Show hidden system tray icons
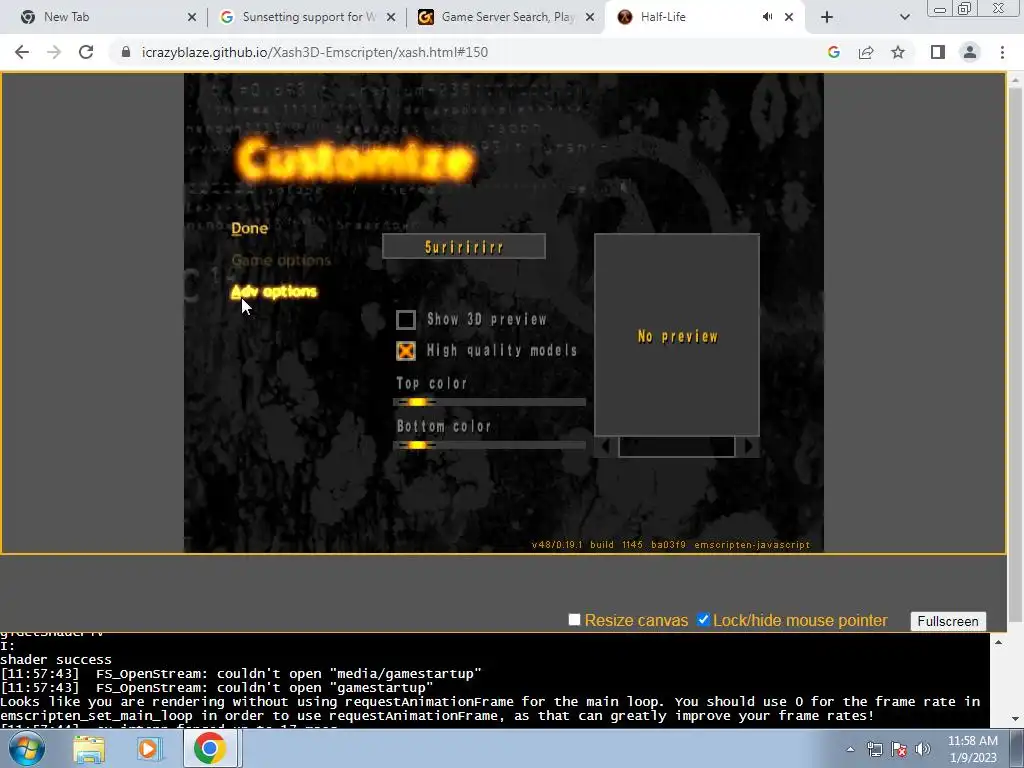The height and width of the screenshot is (768, 1024). click(x=850, y=749)
